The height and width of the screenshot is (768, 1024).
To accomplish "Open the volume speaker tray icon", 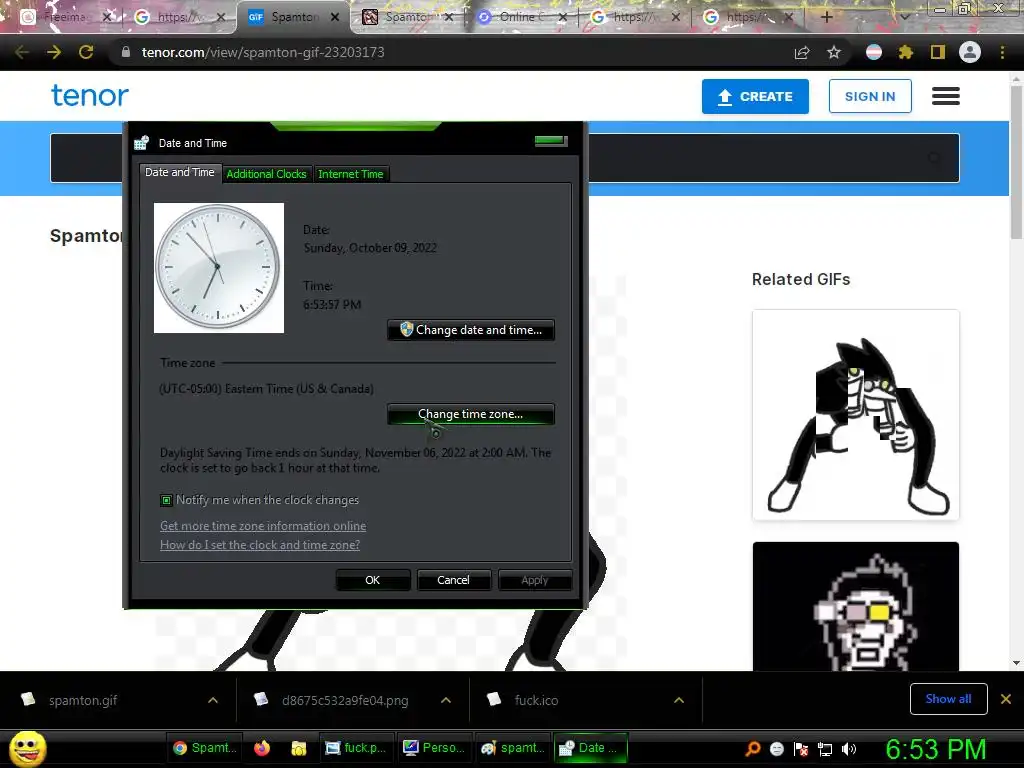I will pyautogui.click(x=848, y=749).
